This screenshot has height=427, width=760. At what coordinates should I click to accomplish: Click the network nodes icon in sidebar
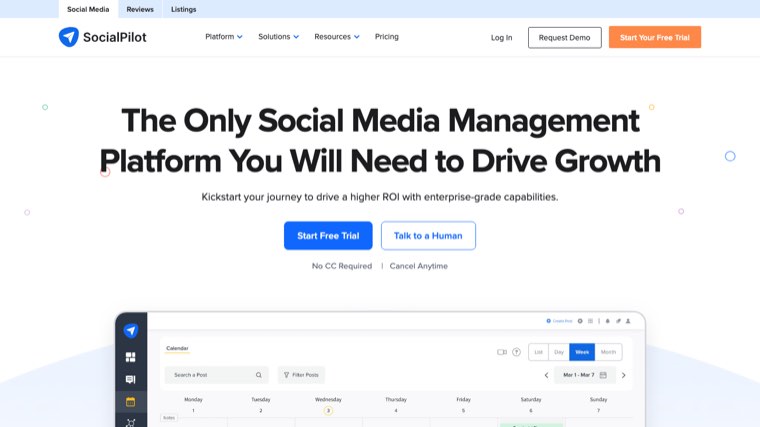130,423
